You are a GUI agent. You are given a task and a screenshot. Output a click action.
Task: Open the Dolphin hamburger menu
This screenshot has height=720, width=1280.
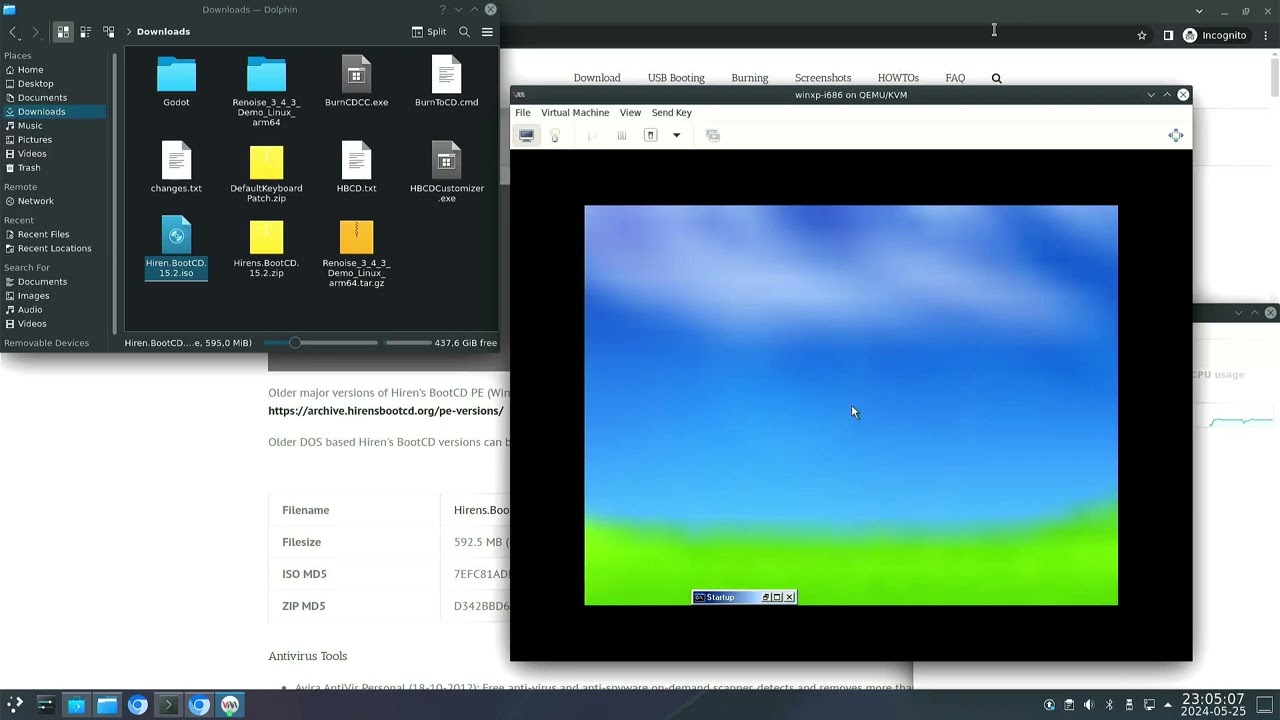(x=487, y=32)
